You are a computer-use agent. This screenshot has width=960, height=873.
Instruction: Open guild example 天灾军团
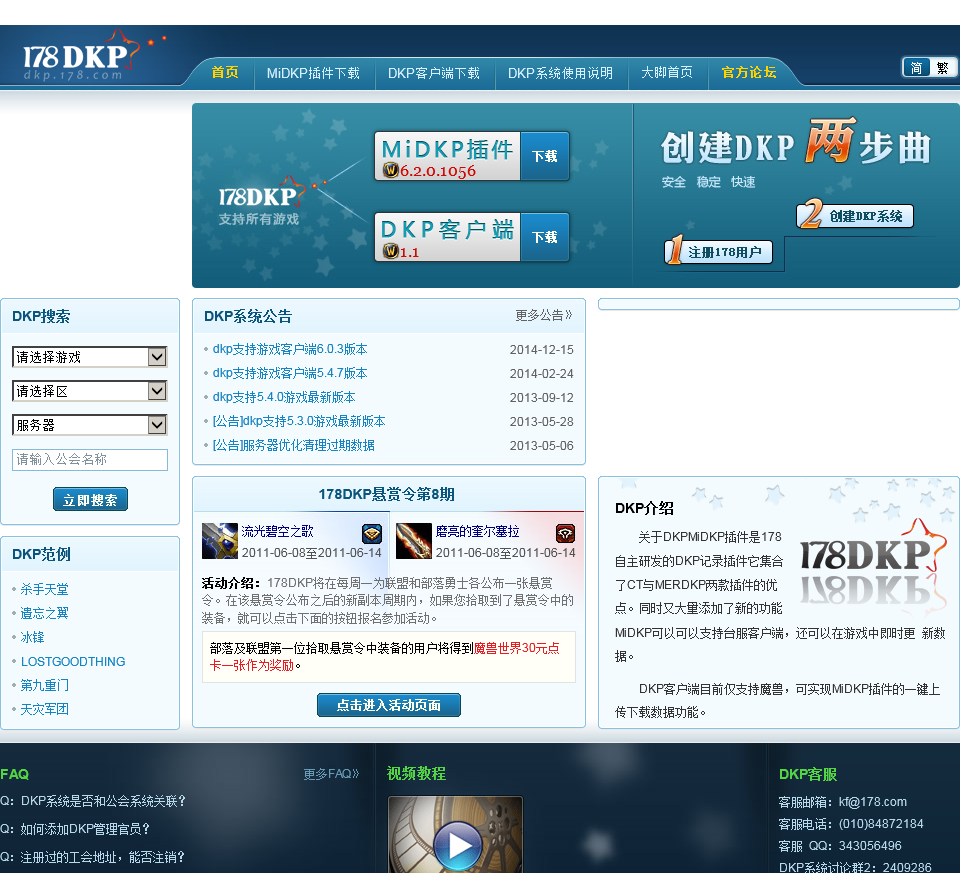point(44,709)
